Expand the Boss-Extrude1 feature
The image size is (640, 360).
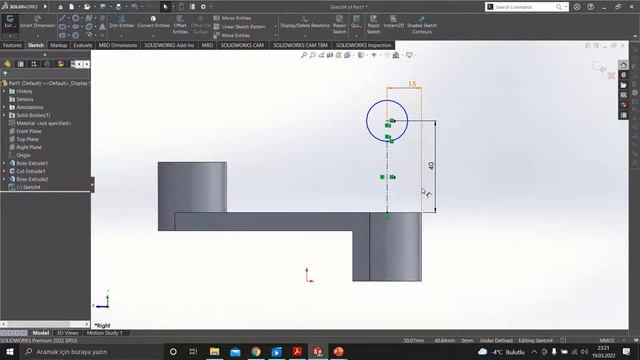(4, 163)
